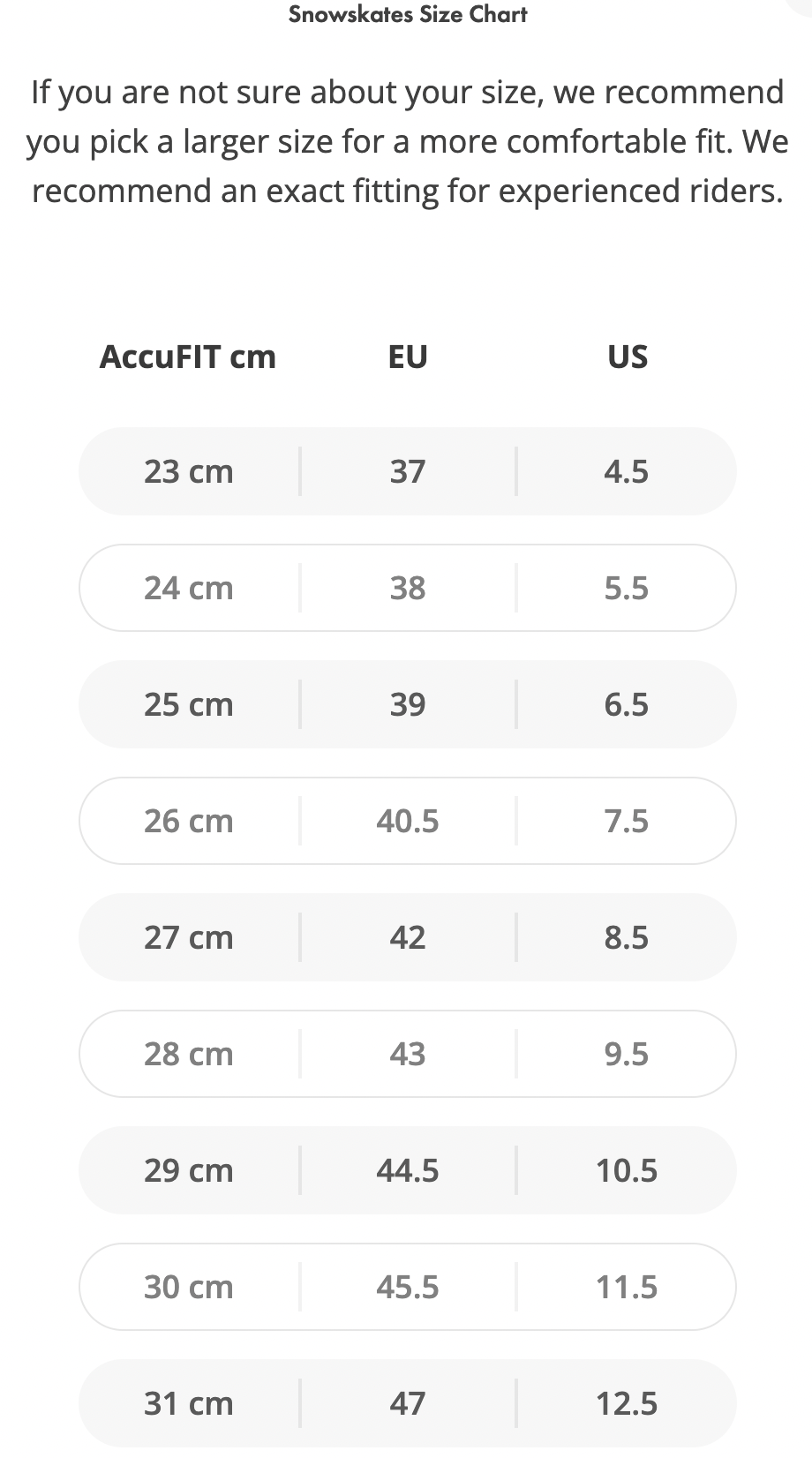Choose US size 12.5 cell
Image resolution: width=812 pixels, height=1458 pixels.
pos(627,1403)
